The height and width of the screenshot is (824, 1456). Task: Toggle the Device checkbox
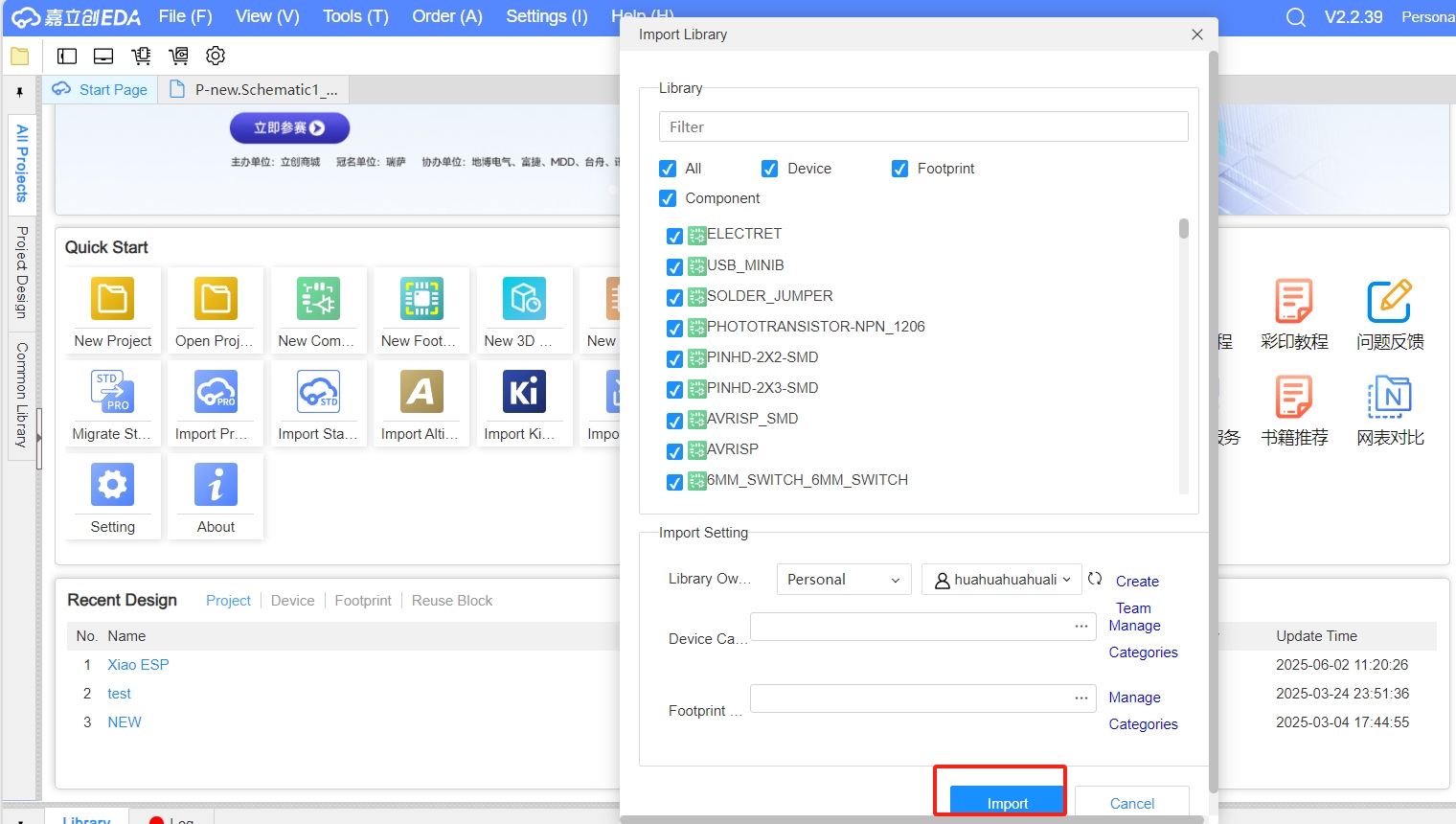pyautogui.click(x=769, y=169)
